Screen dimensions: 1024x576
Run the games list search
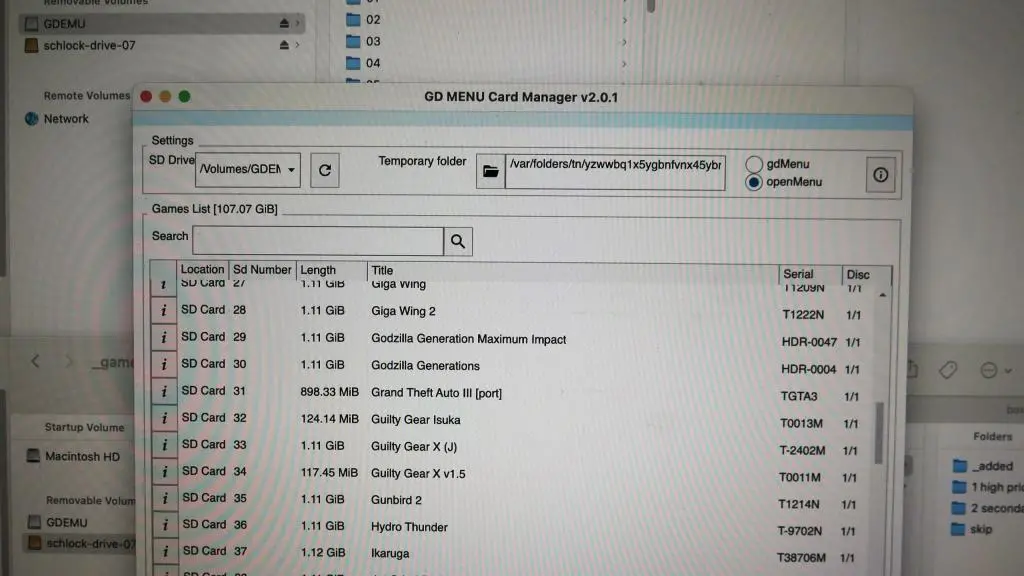458,242
